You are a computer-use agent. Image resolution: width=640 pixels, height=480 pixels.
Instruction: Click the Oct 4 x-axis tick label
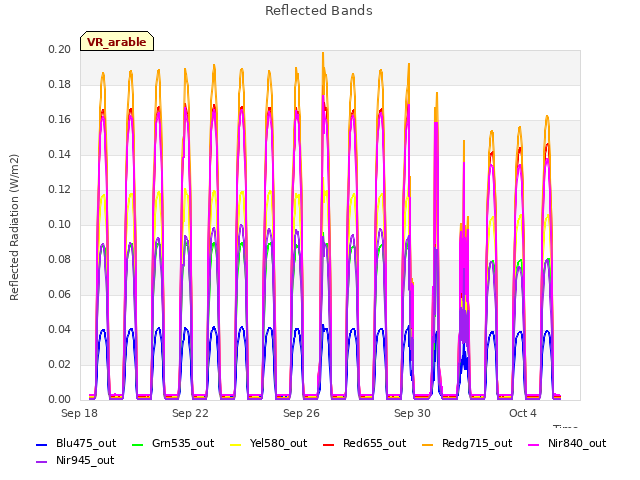click(522, 413)
